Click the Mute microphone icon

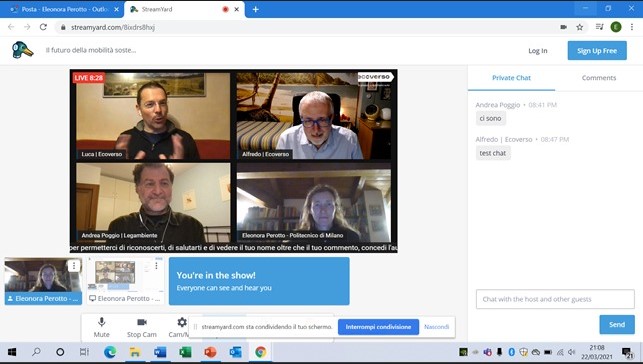click(x=101, y=322)
